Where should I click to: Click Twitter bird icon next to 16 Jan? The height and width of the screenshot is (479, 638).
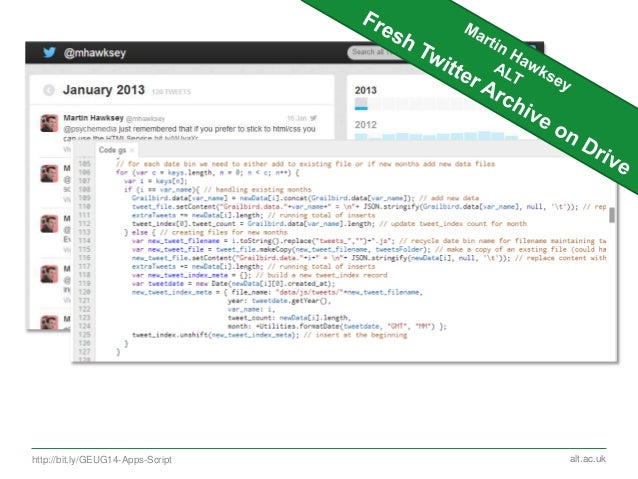(x=313, y=118)
